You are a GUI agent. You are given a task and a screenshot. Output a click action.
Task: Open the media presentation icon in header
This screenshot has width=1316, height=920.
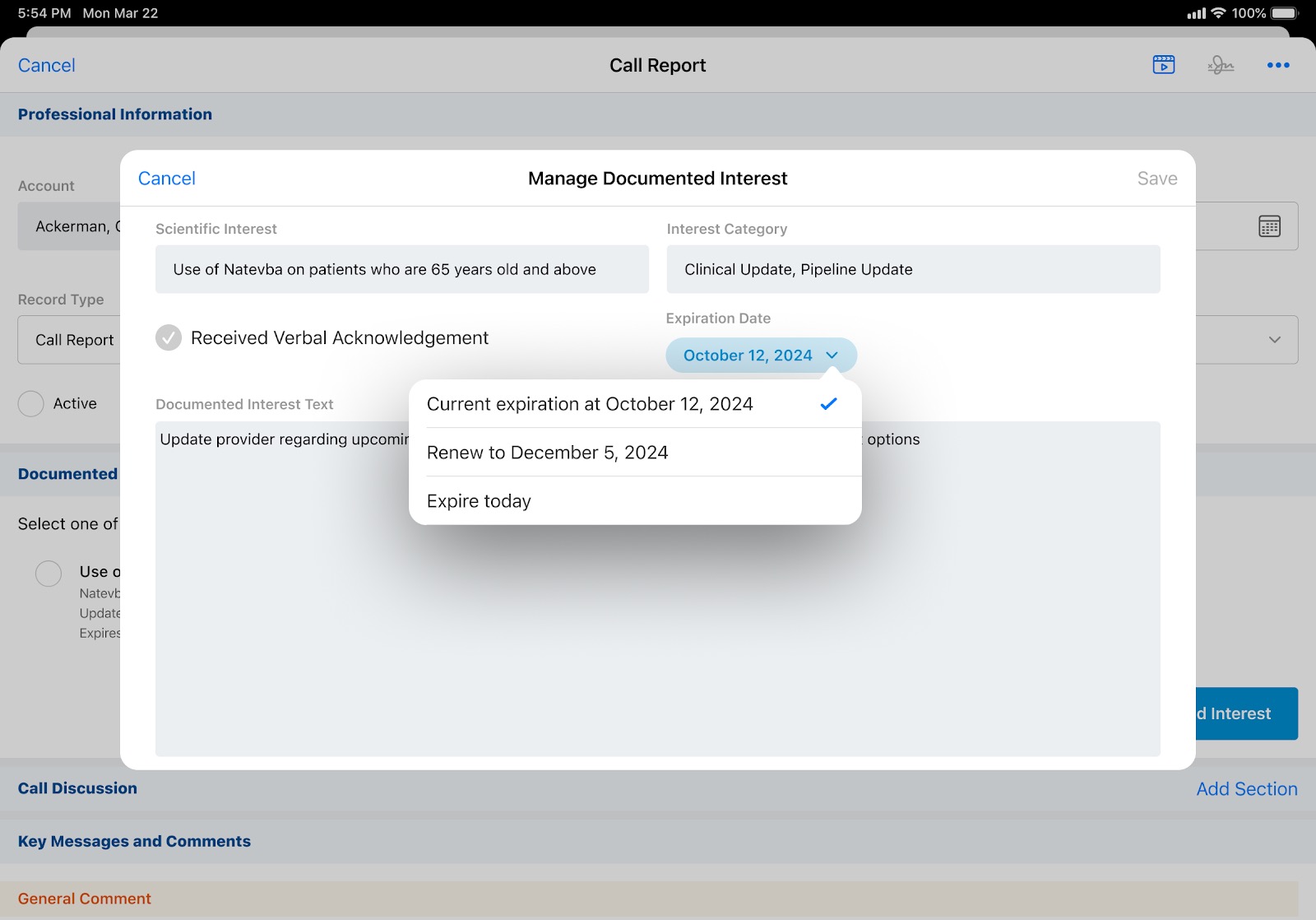click(x=1164, y=65)
